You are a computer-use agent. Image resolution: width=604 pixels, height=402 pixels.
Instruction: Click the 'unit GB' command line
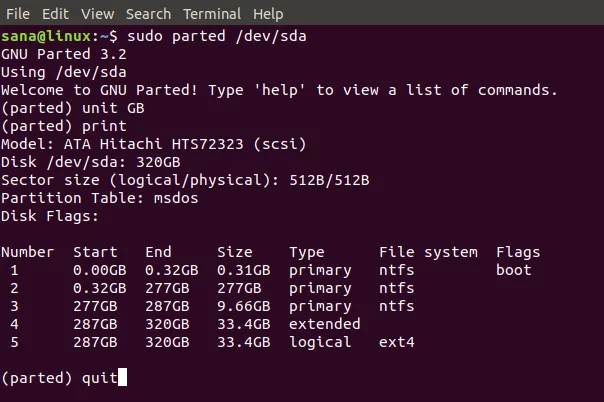[73, 108]
